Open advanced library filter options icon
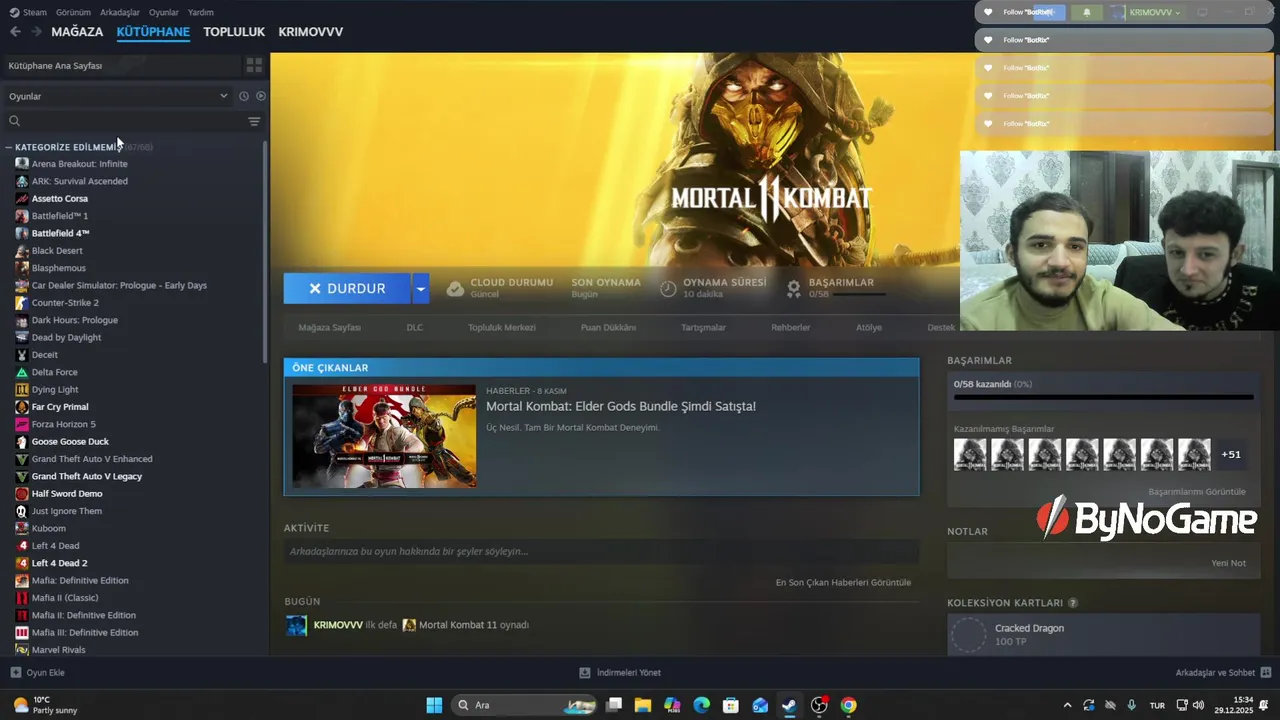Screen dimensions: 1280x720 pyautogui.click(x=254, y=121)
